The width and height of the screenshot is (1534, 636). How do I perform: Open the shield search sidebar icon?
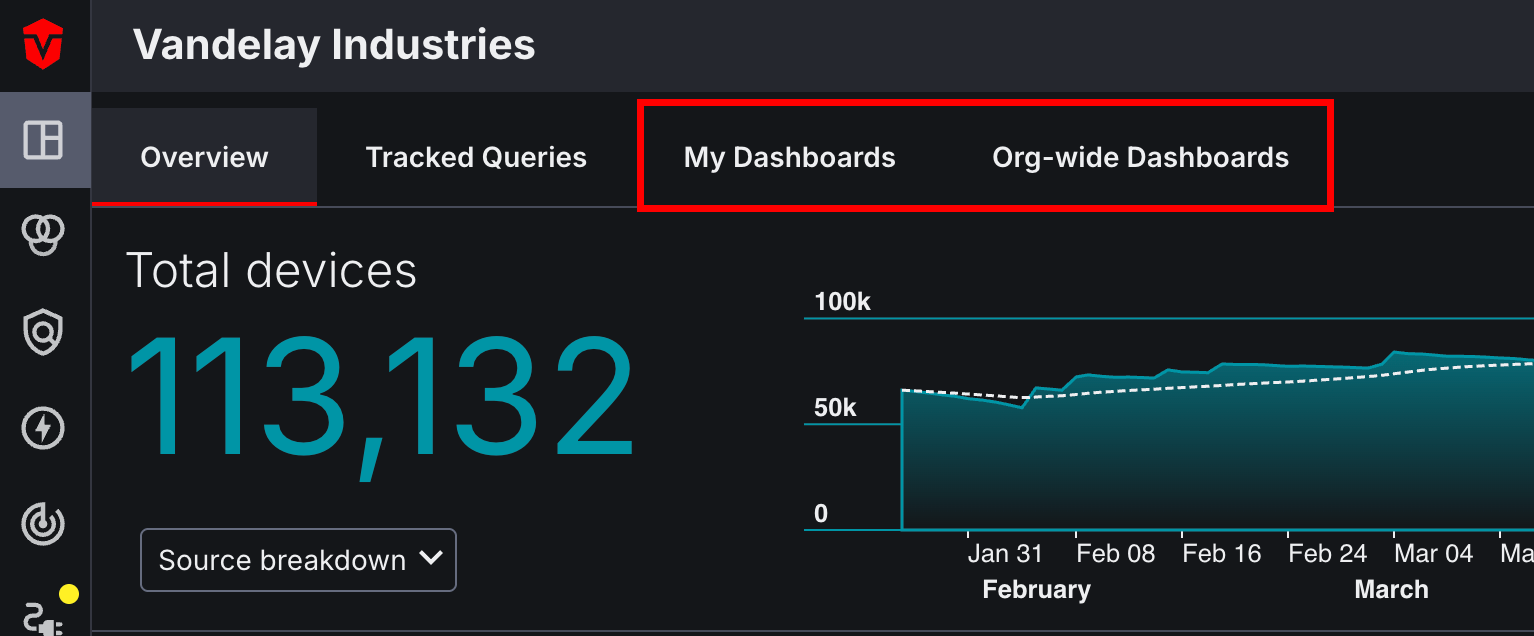[44, 332]
